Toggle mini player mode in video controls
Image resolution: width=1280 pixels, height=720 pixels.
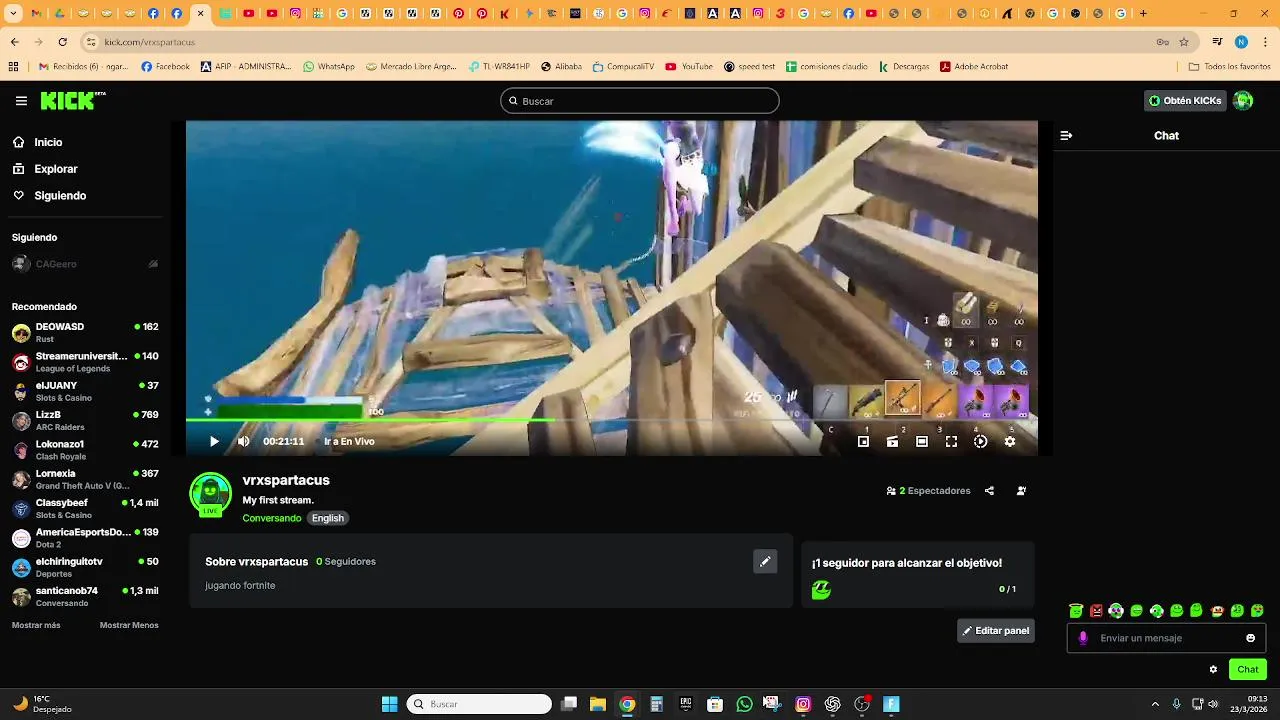coord(863,441)
